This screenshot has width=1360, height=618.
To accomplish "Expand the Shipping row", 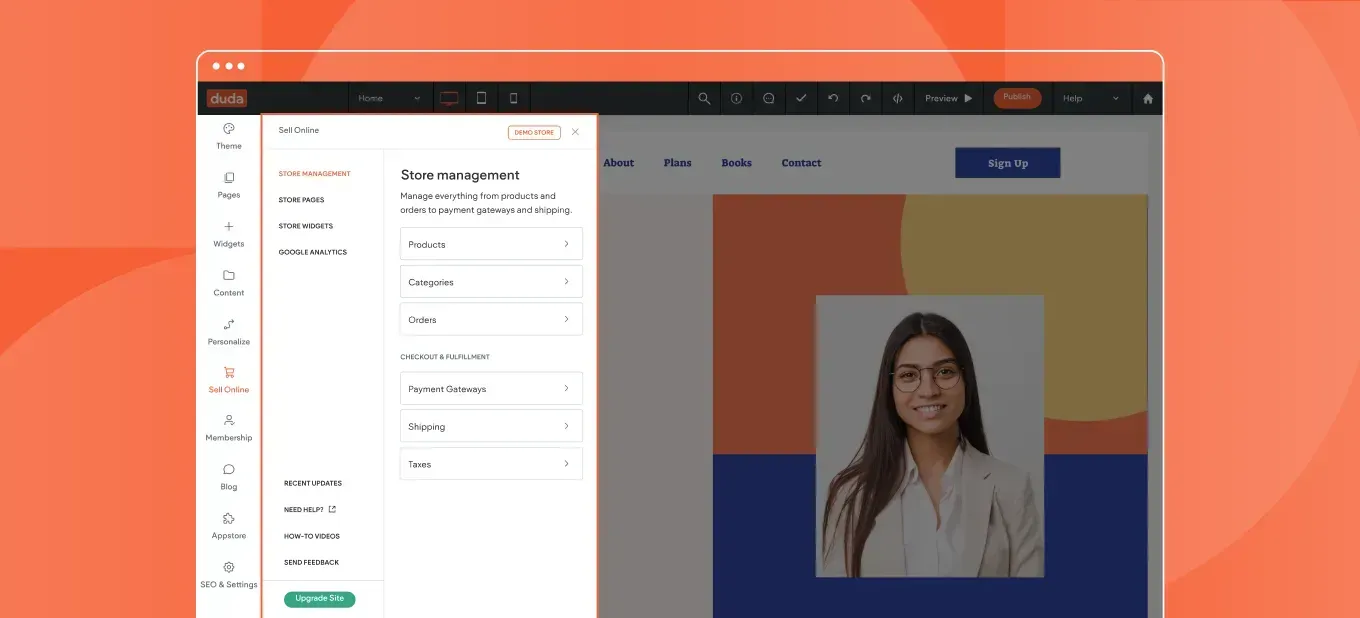I will pyautogui.click(x=491, y=426).
